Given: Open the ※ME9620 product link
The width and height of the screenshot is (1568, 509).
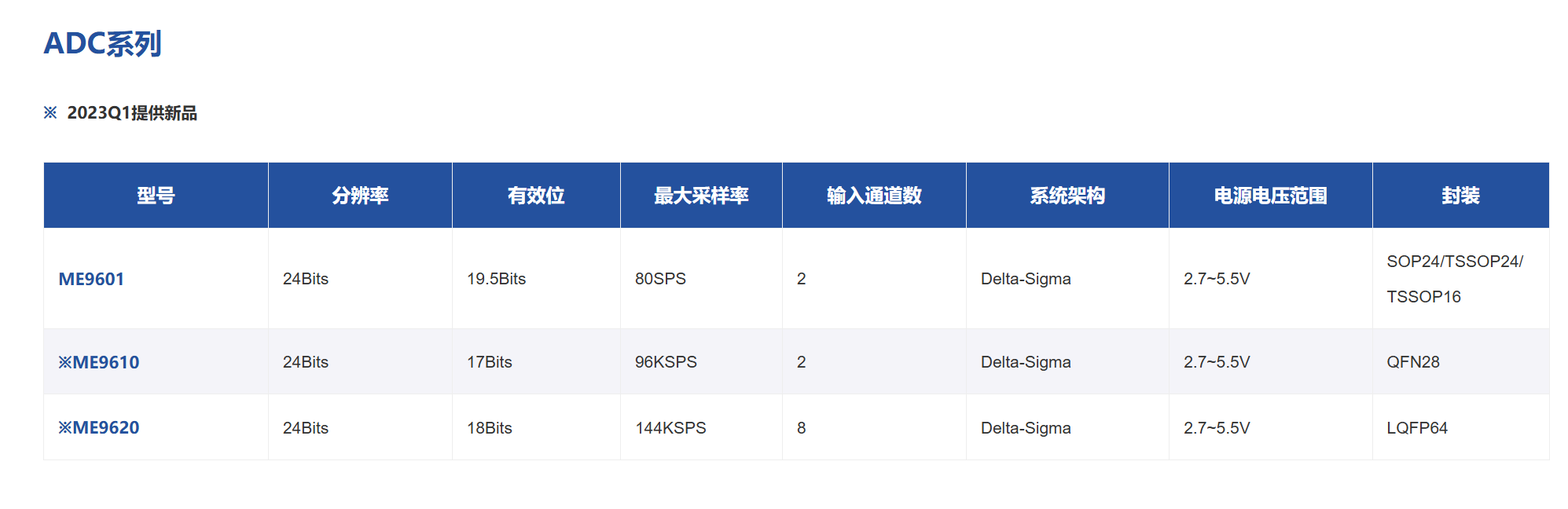Looking at the screenshot, I should 99,427.
